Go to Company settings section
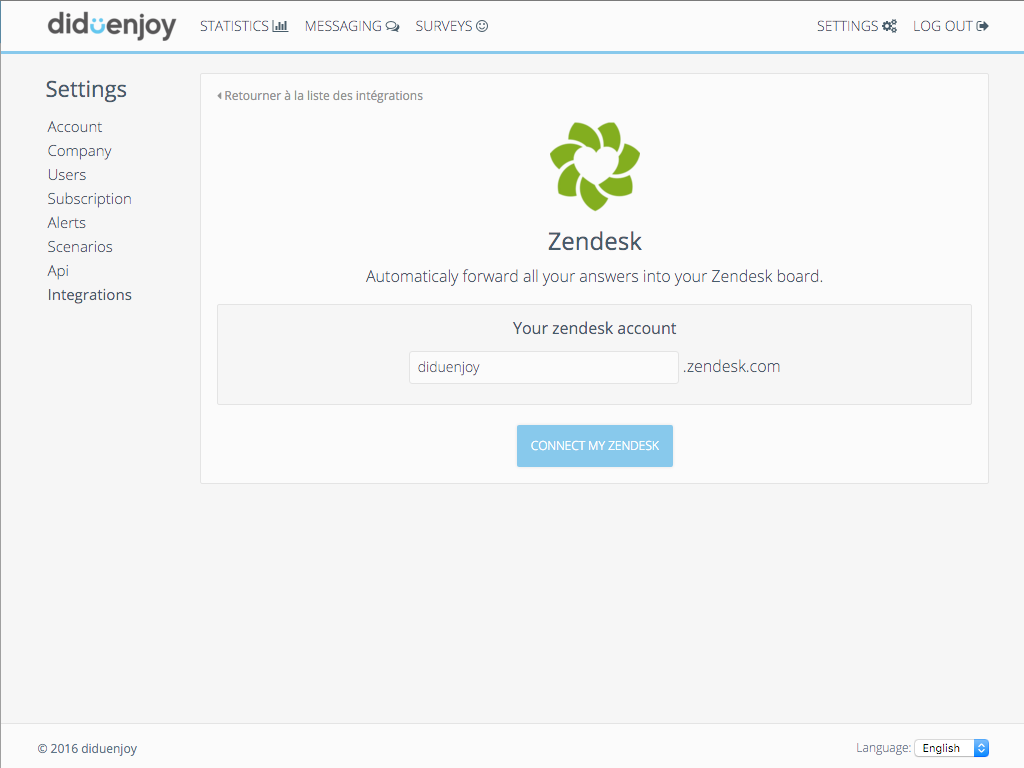The width and height of the screenshot is (1024, 768). [79, 151]
